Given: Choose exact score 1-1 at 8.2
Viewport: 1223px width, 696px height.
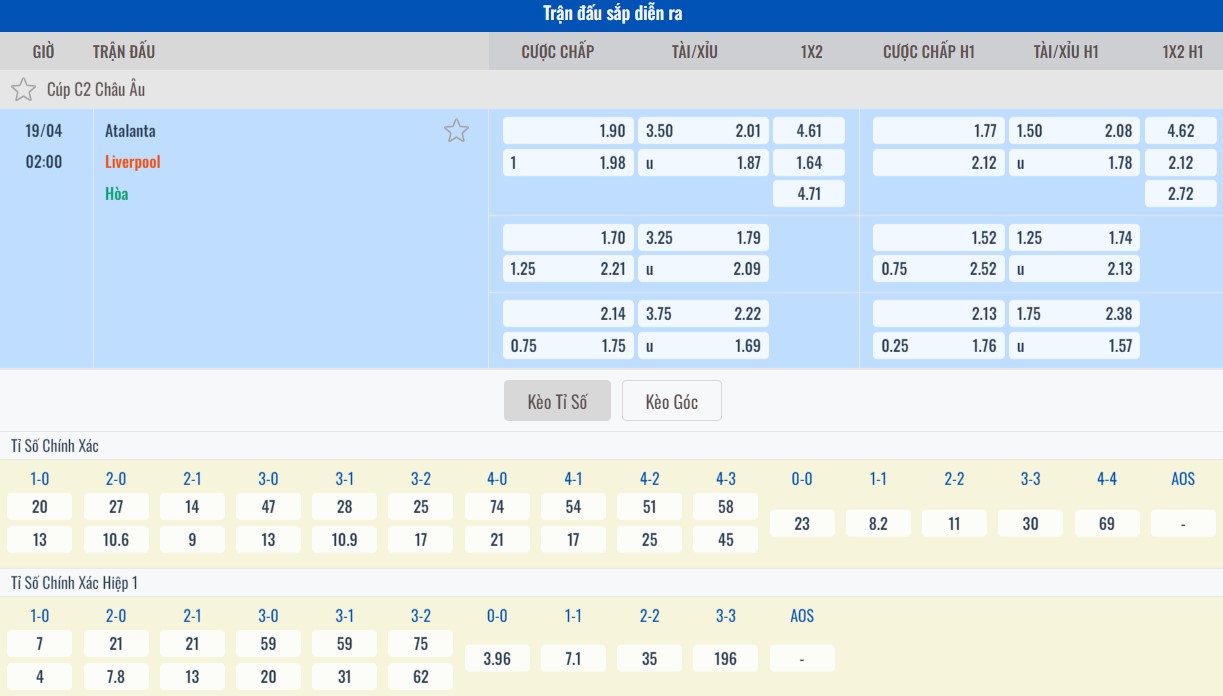Looking at the screenshot, I should (x=878, y=523).
